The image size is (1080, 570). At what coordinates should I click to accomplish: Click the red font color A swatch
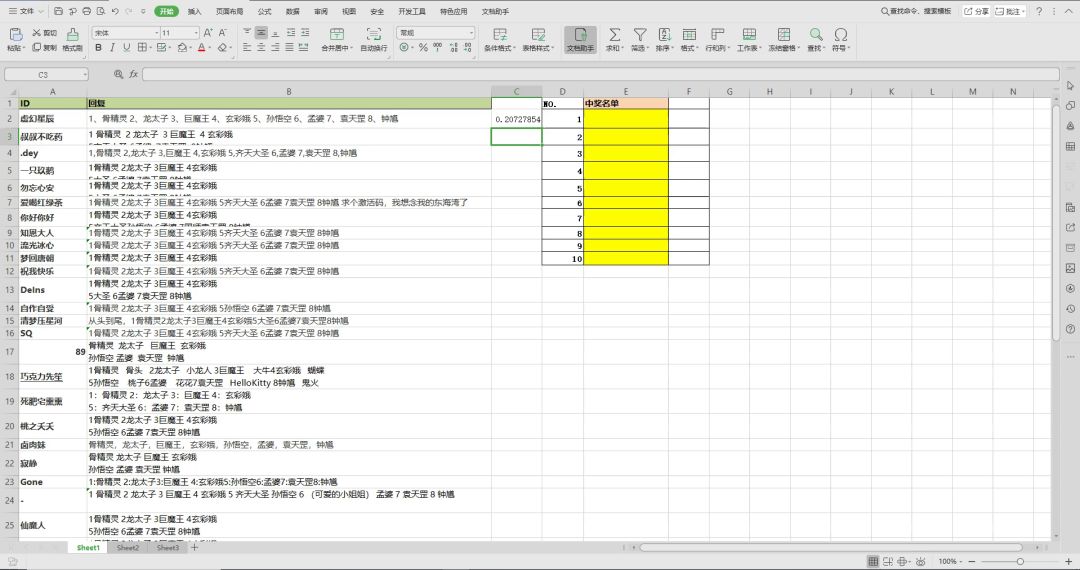tap(201, 48)
